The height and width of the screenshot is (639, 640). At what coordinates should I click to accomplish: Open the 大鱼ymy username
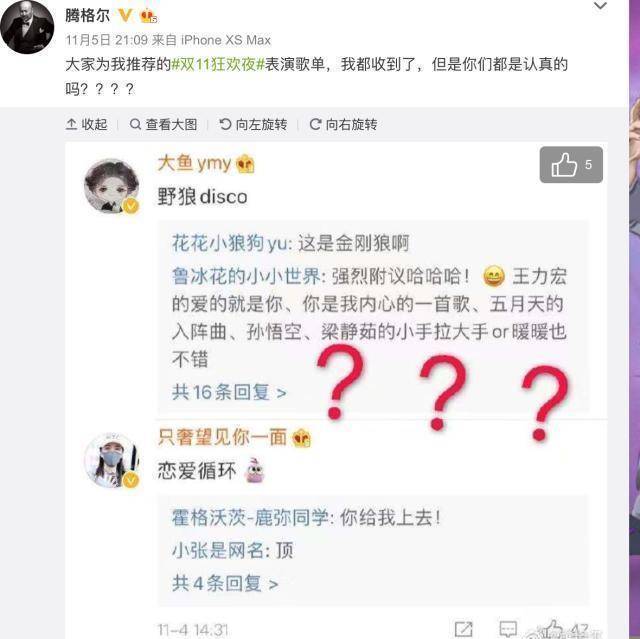[194, 163]
